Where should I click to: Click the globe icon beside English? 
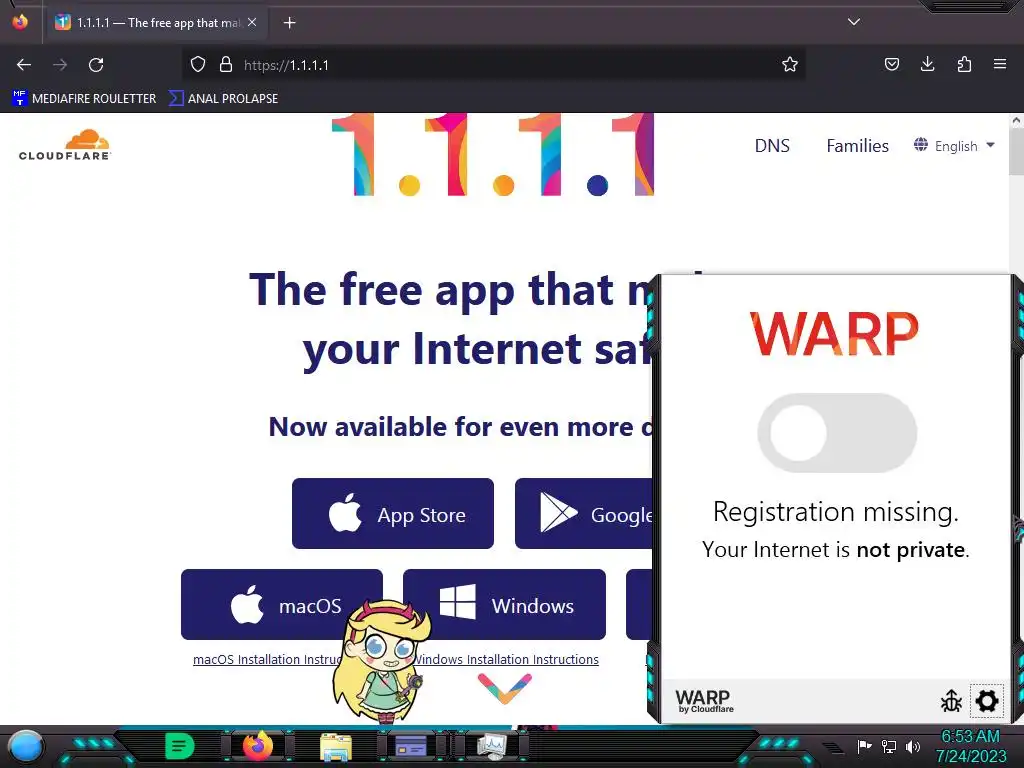pyautogui.click(x=921, y=144)
